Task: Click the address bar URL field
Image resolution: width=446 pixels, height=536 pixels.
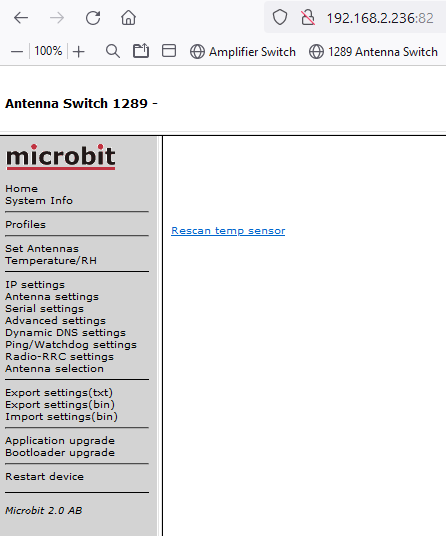Action: click(380, 18)
